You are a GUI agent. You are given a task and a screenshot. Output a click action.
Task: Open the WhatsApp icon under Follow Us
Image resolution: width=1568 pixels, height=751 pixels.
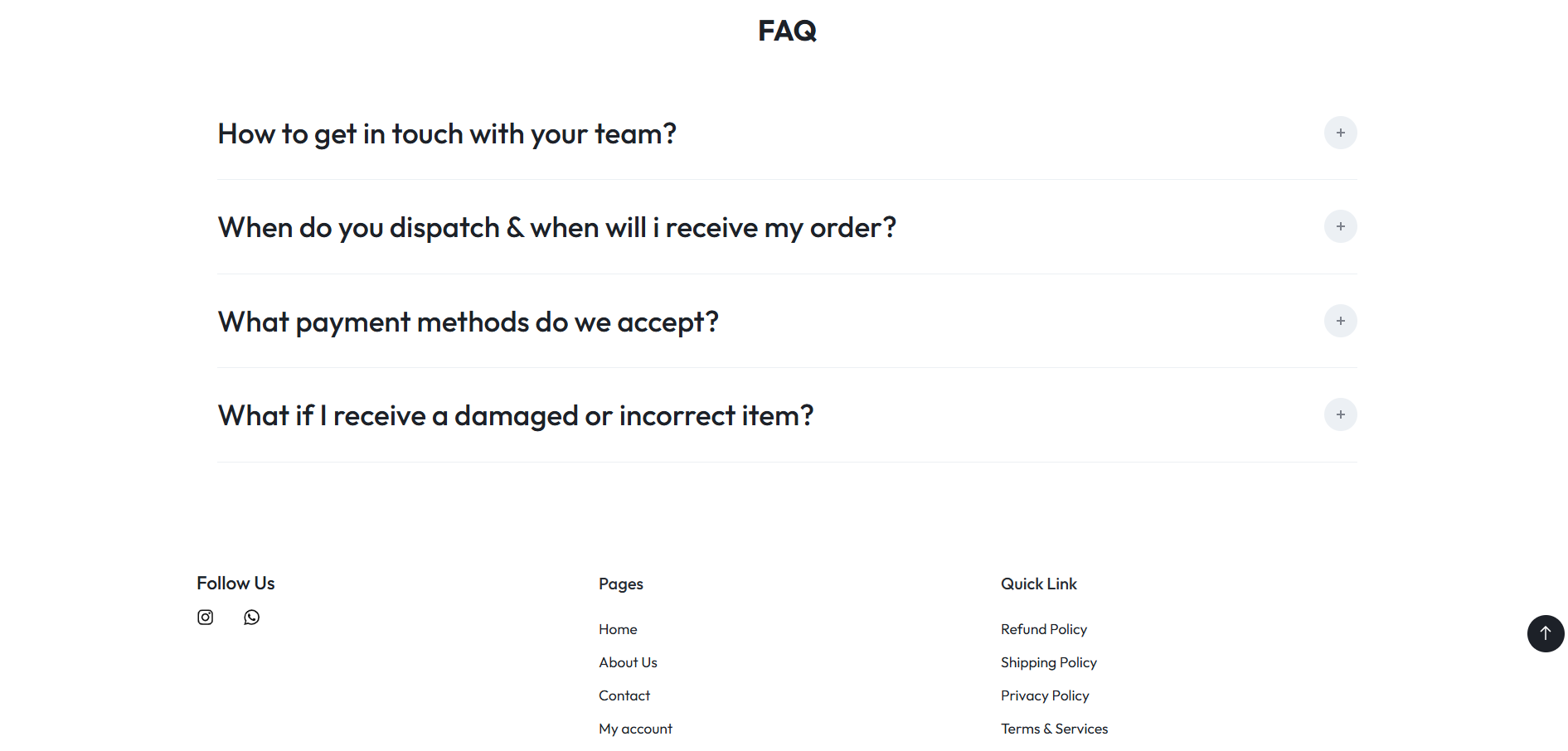click(251, 617)
